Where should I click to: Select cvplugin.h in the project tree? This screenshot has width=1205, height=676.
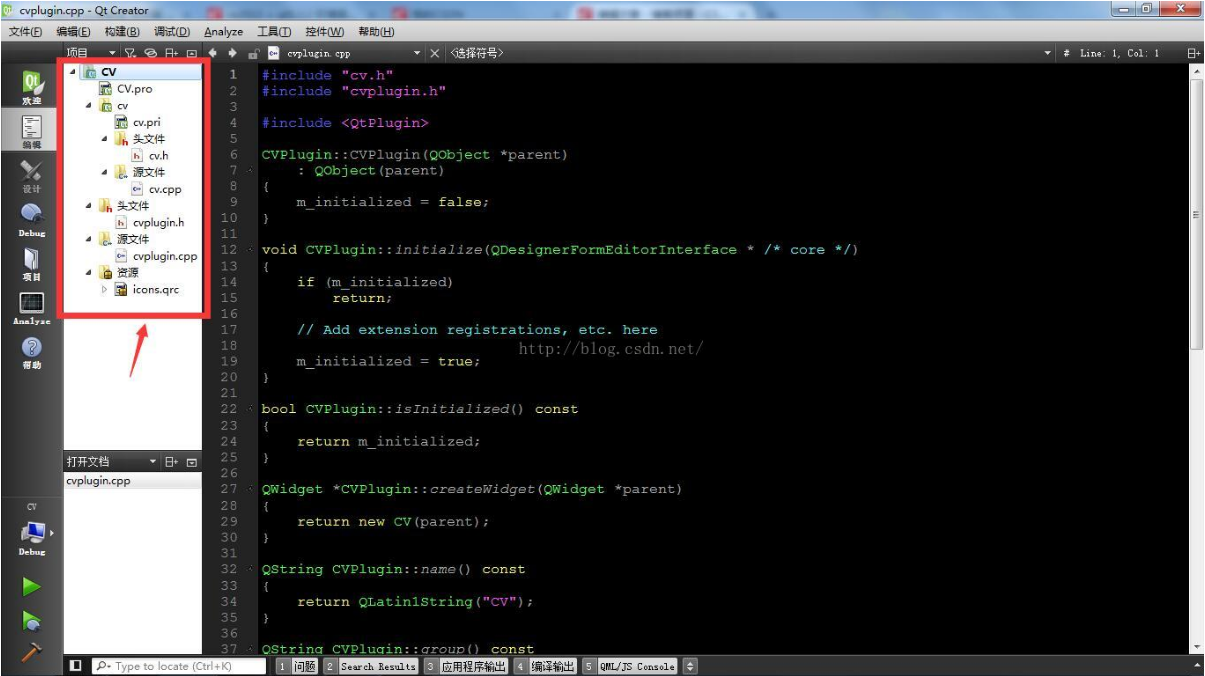pyautogui.click(x=150, y=222)
